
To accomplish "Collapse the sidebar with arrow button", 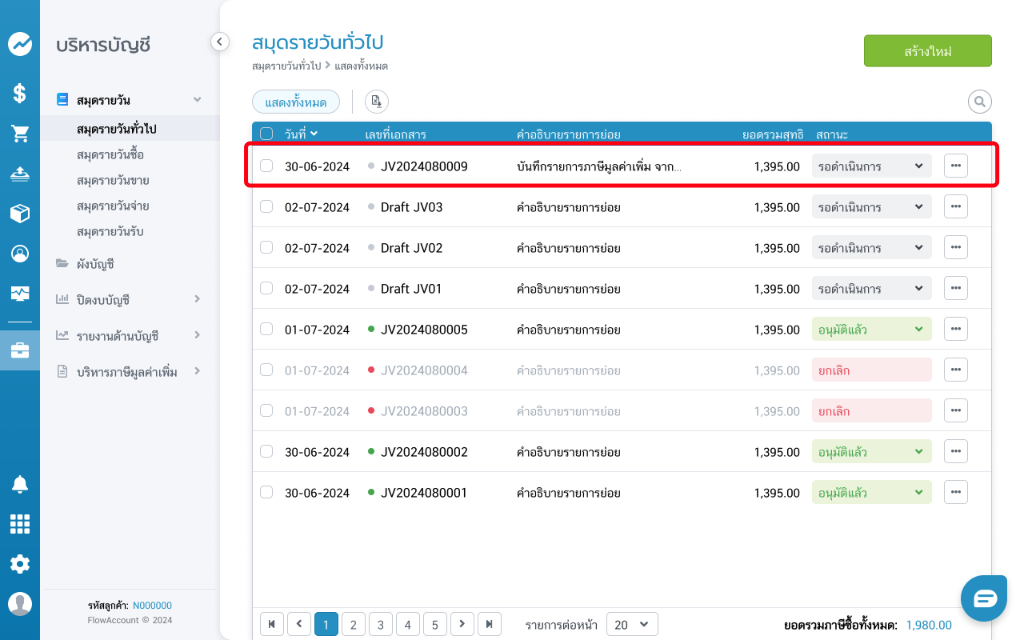I will point(220,41).
